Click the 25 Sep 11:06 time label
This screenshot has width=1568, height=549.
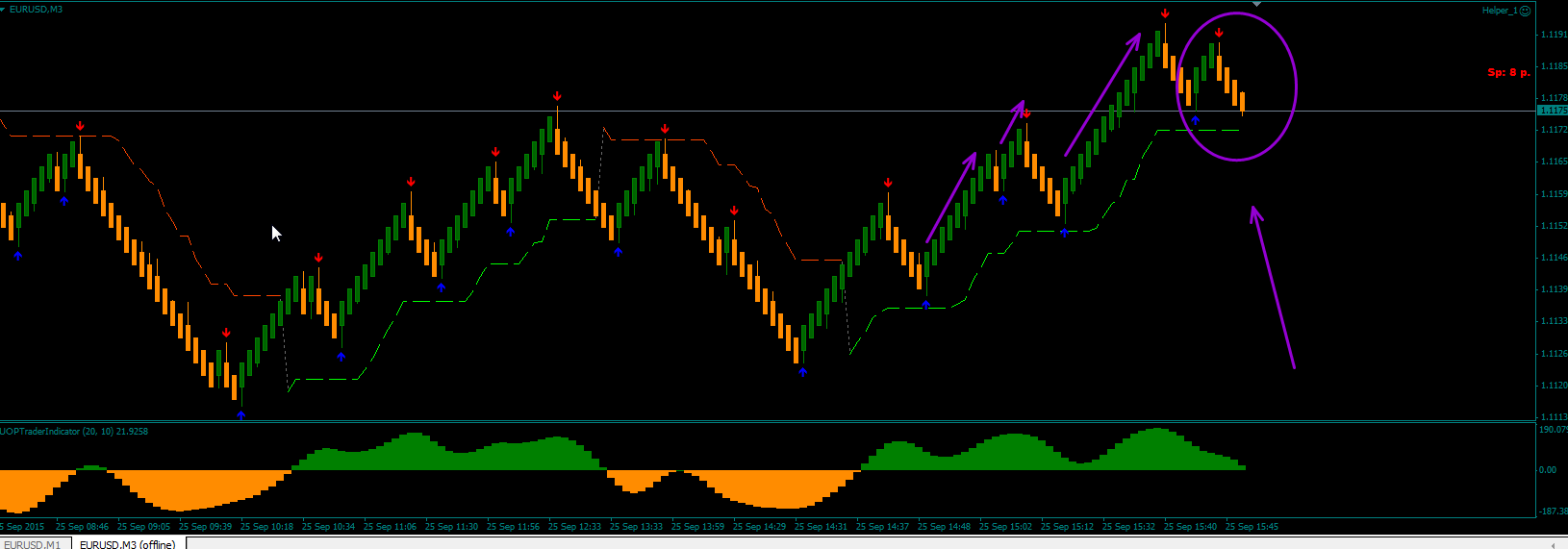[390, 527]
